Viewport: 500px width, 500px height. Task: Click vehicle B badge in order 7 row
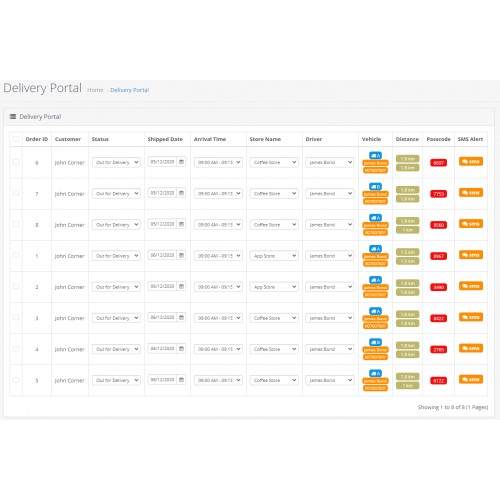coord(375,187)
